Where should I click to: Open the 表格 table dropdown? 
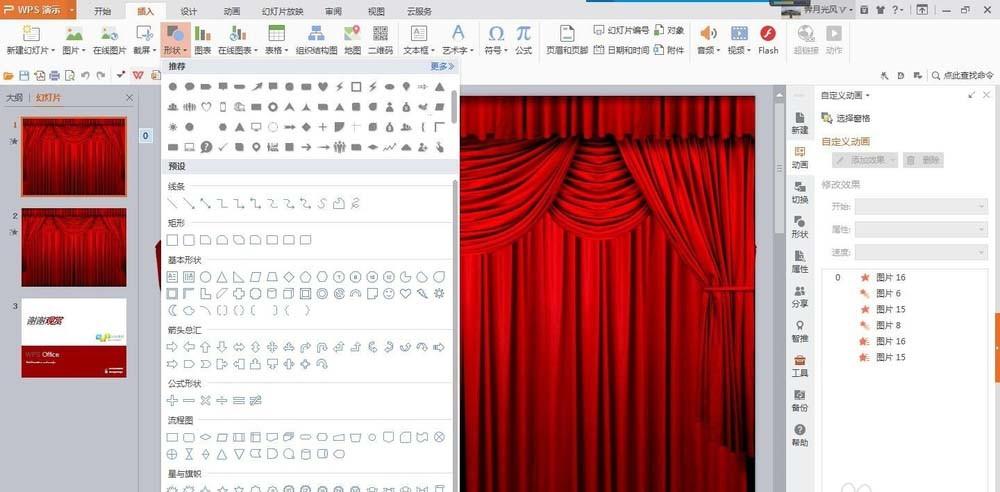pyautogui.click(x=275, y=50)
